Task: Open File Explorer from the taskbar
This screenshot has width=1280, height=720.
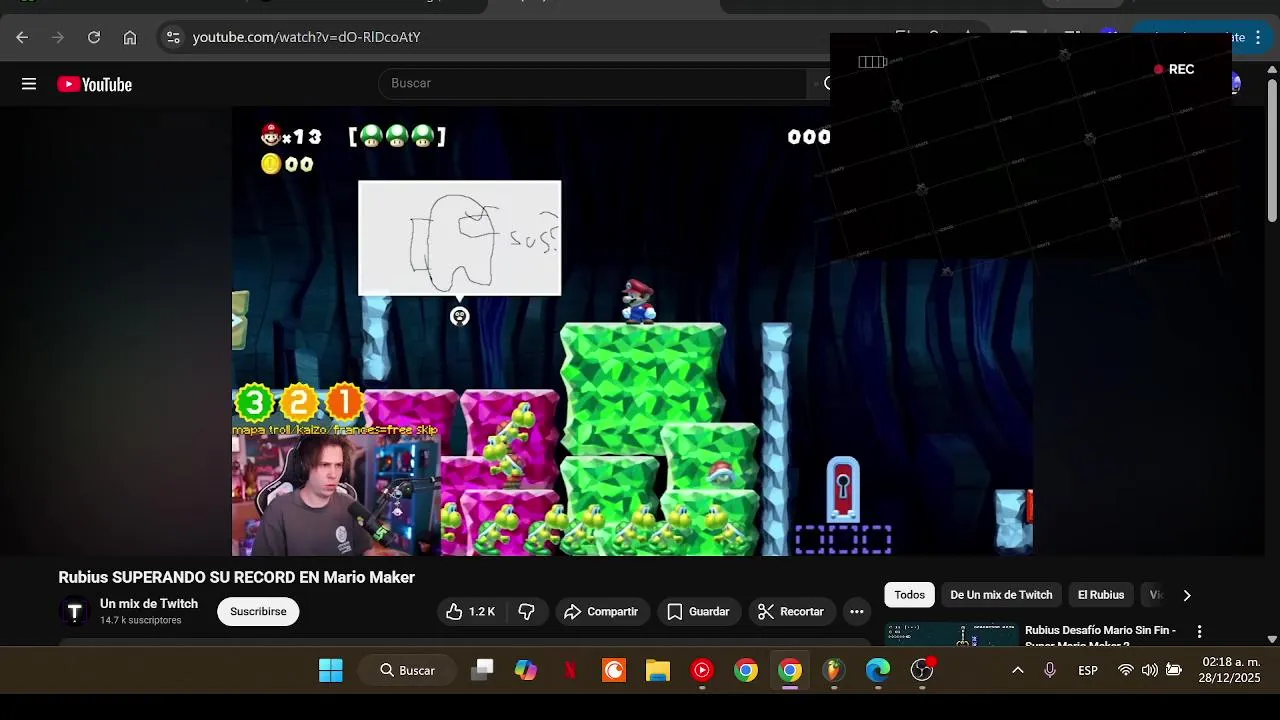Action: coord(658,671)
